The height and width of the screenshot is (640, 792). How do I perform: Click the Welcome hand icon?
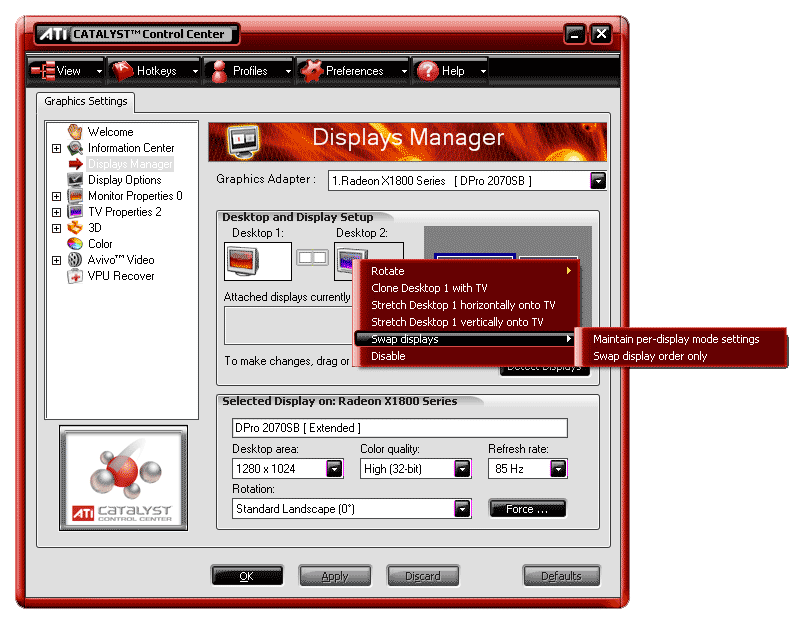click(75, 132)
